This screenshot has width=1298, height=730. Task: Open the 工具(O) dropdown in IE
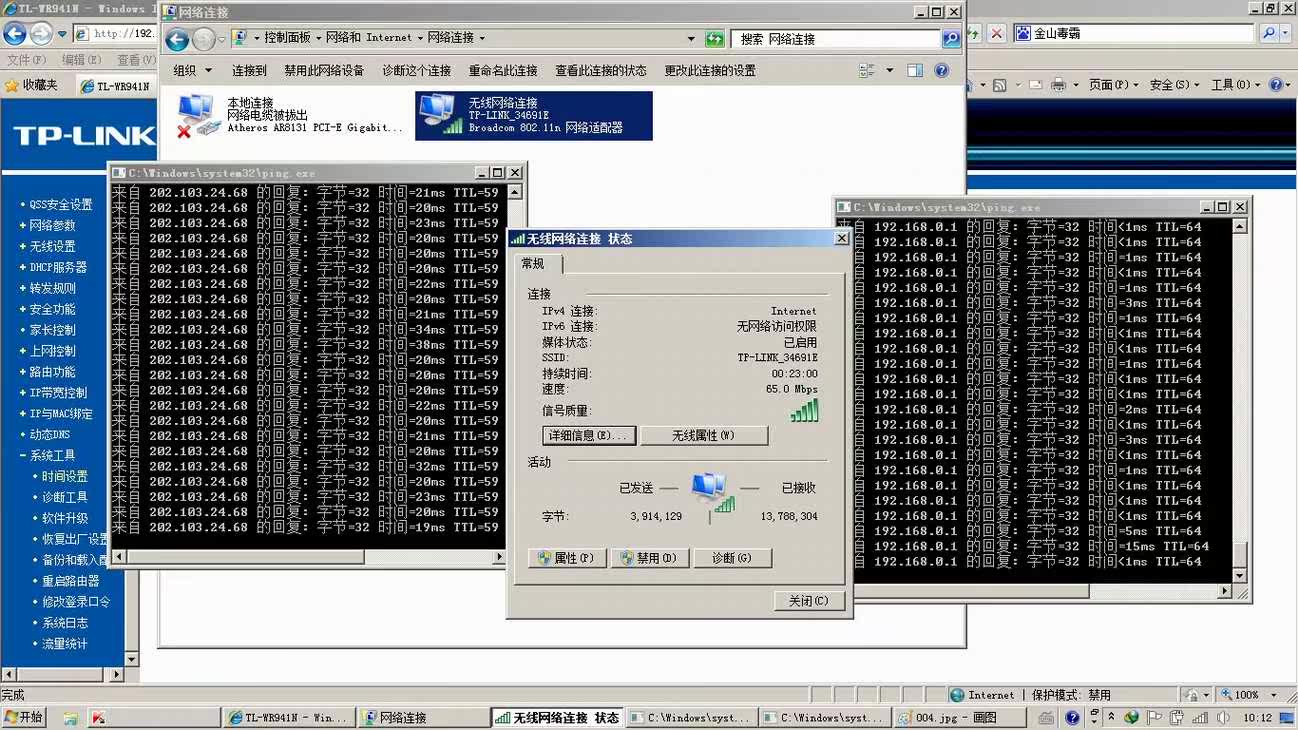[1234, 85]
